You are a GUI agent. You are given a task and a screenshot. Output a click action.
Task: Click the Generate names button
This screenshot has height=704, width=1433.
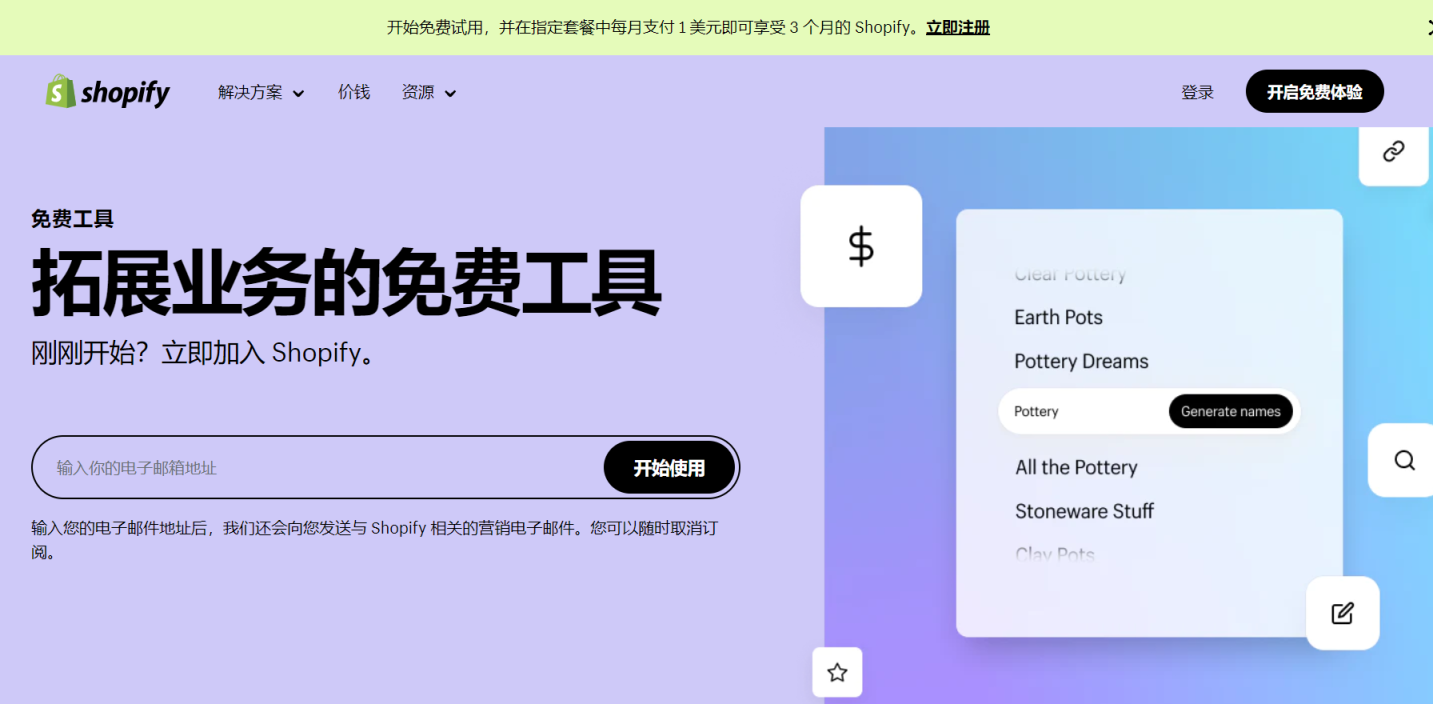pos(1230,411)
